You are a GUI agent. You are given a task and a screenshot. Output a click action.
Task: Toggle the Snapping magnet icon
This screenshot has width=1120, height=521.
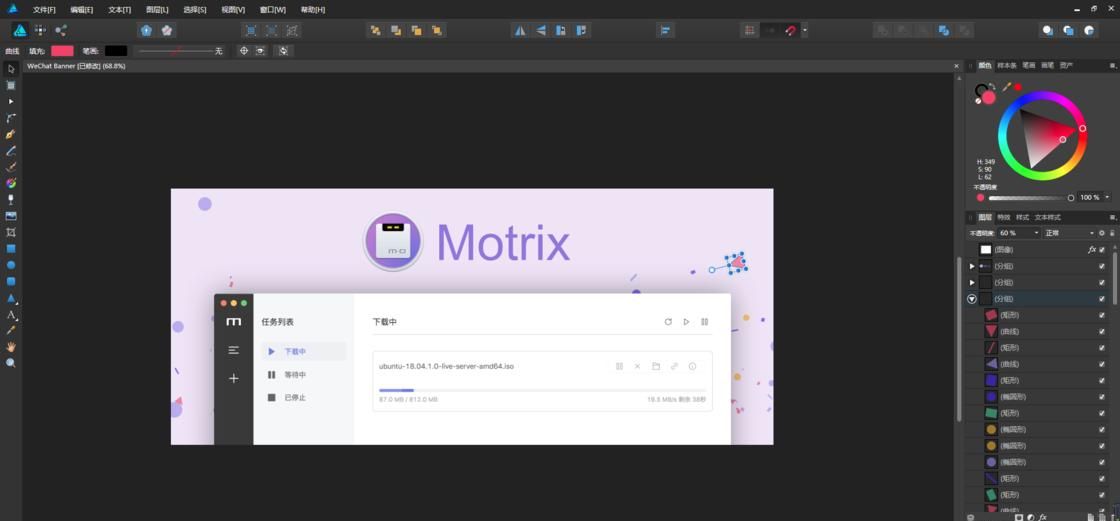tap(790, 30)
